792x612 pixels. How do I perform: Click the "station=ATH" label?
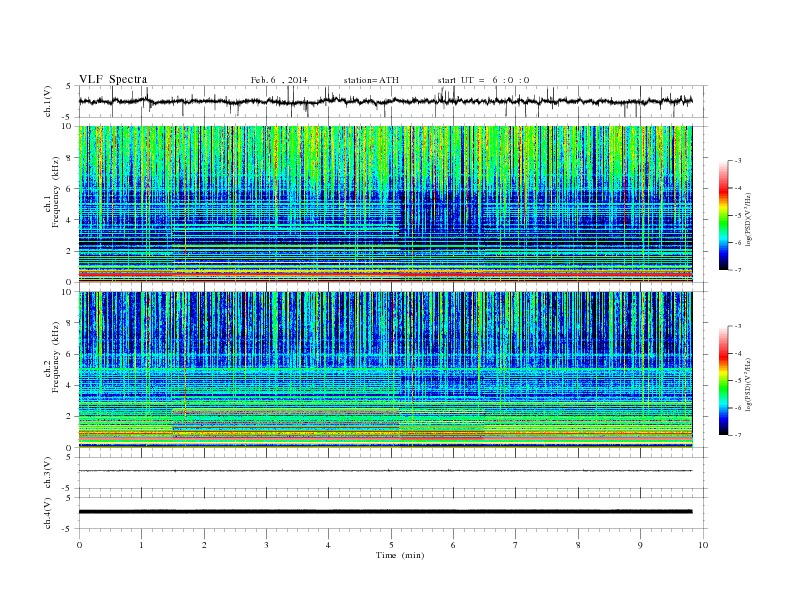371,80
